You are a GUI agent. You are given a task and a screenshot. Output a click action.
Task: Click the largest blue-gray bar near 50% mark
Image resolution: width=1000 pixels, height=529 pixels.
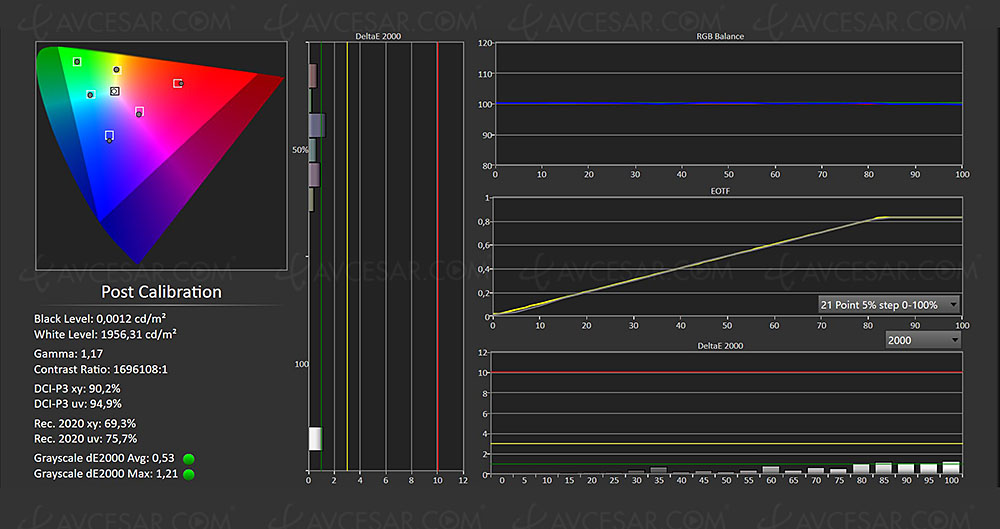317,125
